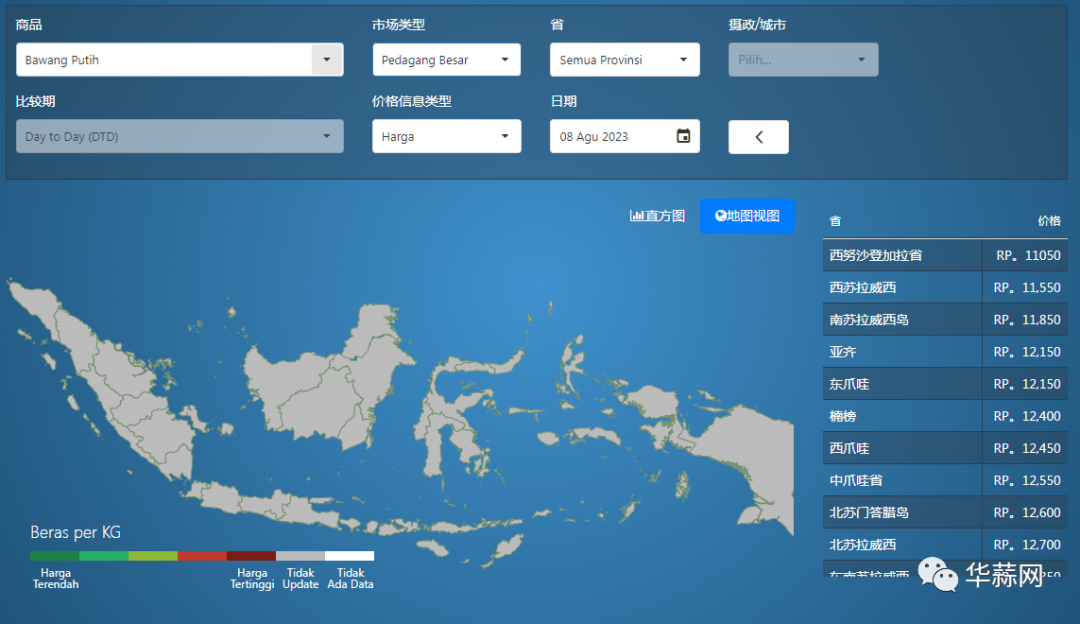The width and height of the screenshot is (1080, 624).
Task: Open the disabled Pilih... city dropdown
Action: [x=803, y=60]
